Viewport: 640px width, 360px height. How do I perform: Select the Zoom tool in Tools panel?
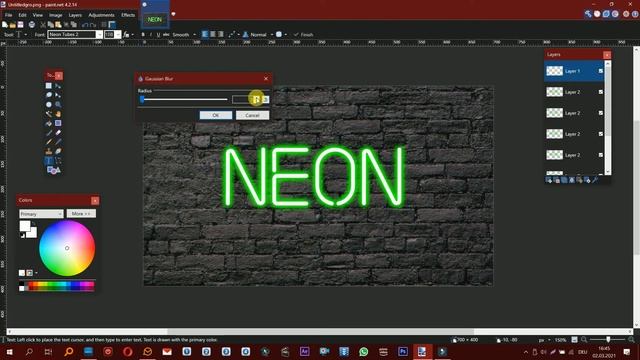point(58,104)
